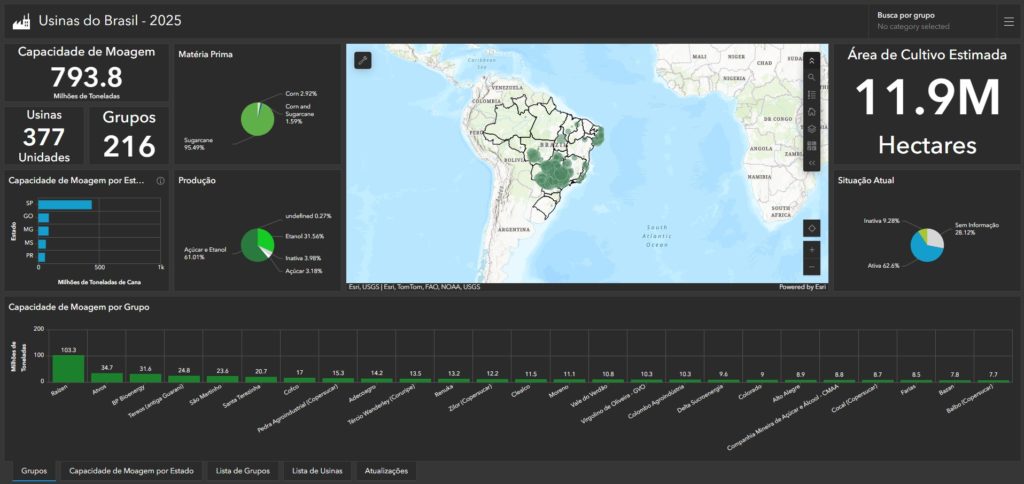Click the Usinas do Brasil - 2025 title
The height and width of the screenshot is (484, 1024).
[110, 21]
